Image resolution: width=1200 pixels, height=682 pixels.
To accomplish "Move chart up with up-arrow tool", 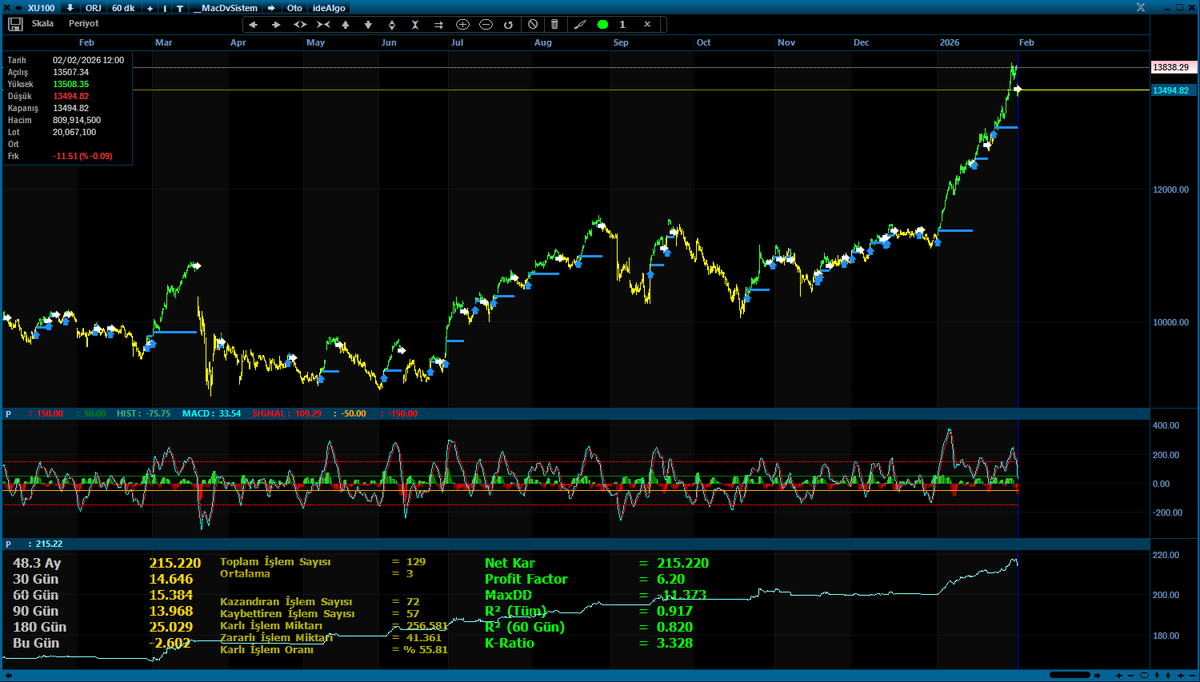I will 345,24.
